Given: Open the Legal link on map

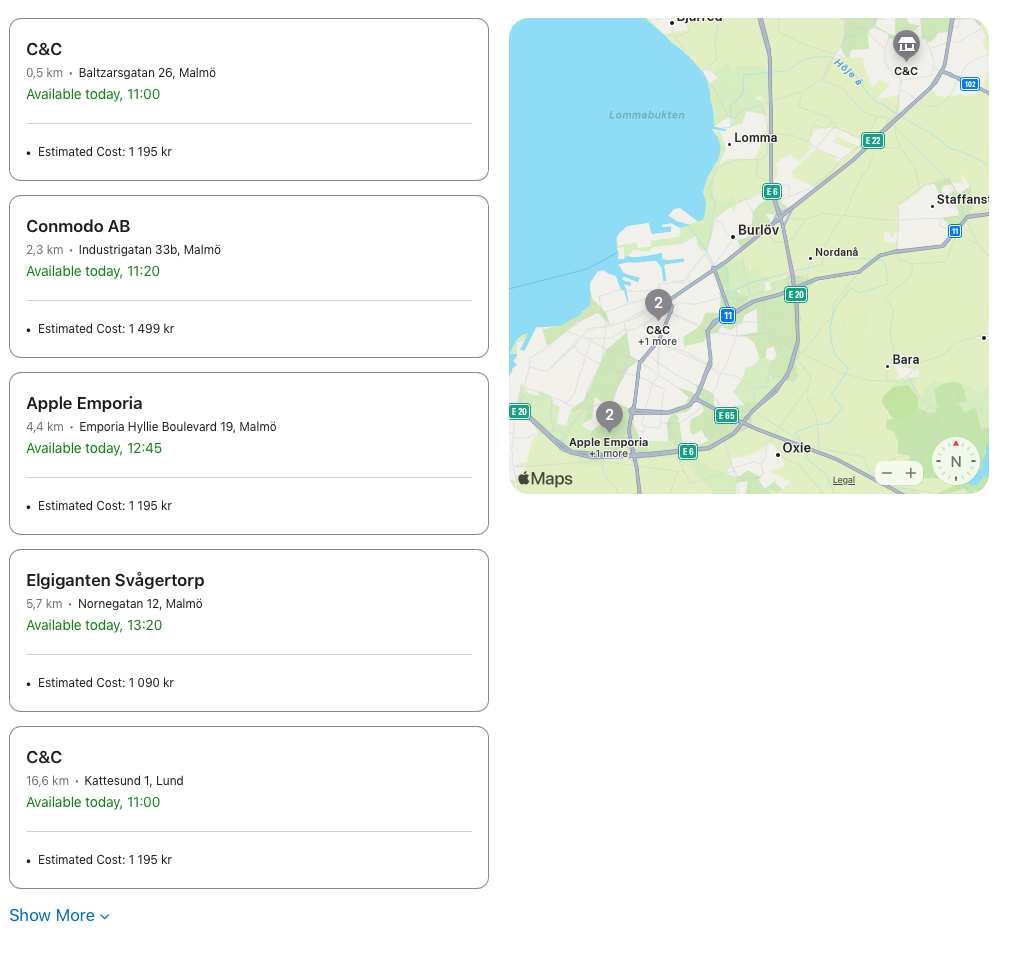Looking at the screenshot, I should coord(843,480).
